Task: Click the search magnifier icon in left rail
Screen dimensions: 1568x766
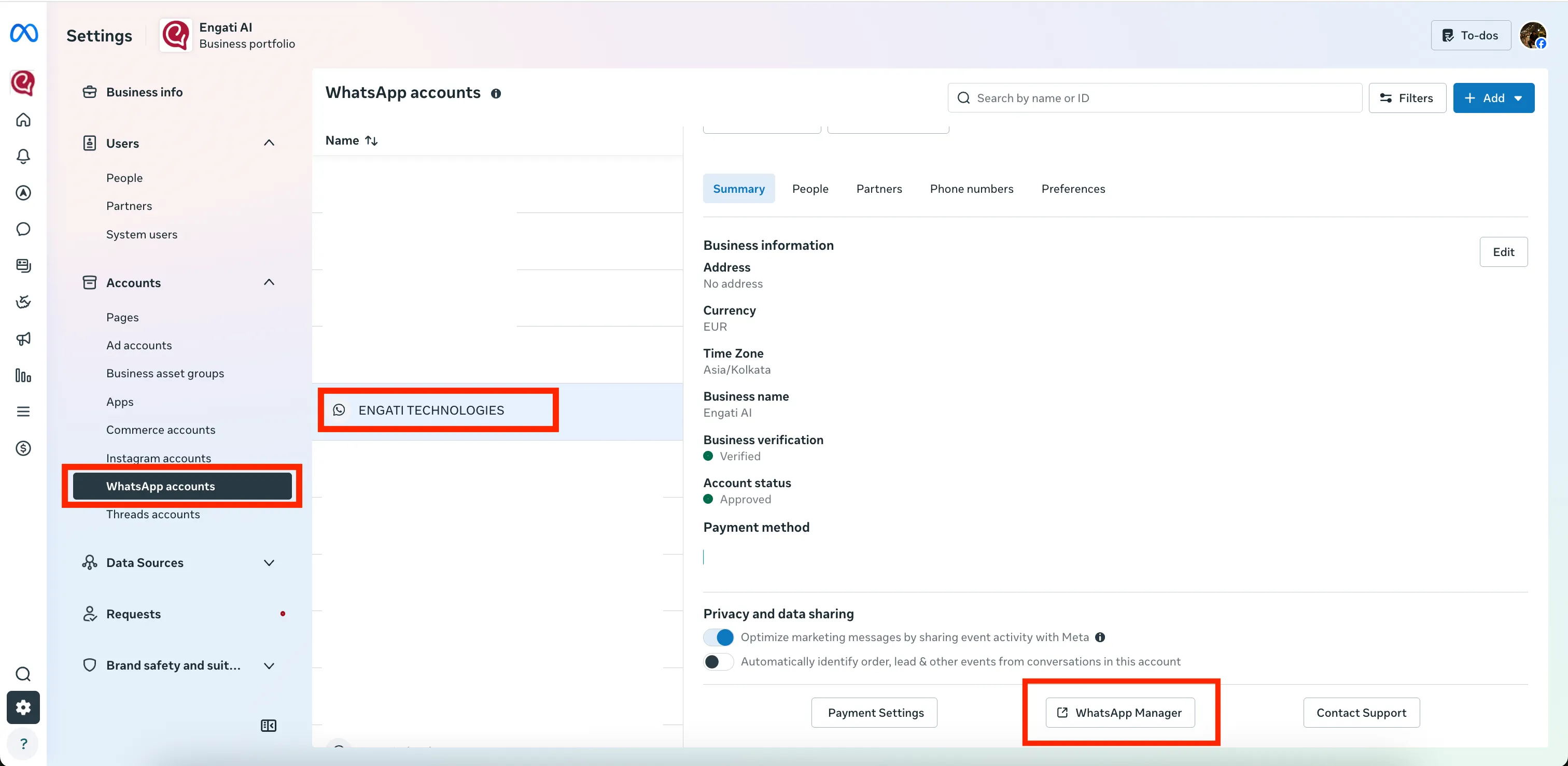Action: (x=23, y=674)
